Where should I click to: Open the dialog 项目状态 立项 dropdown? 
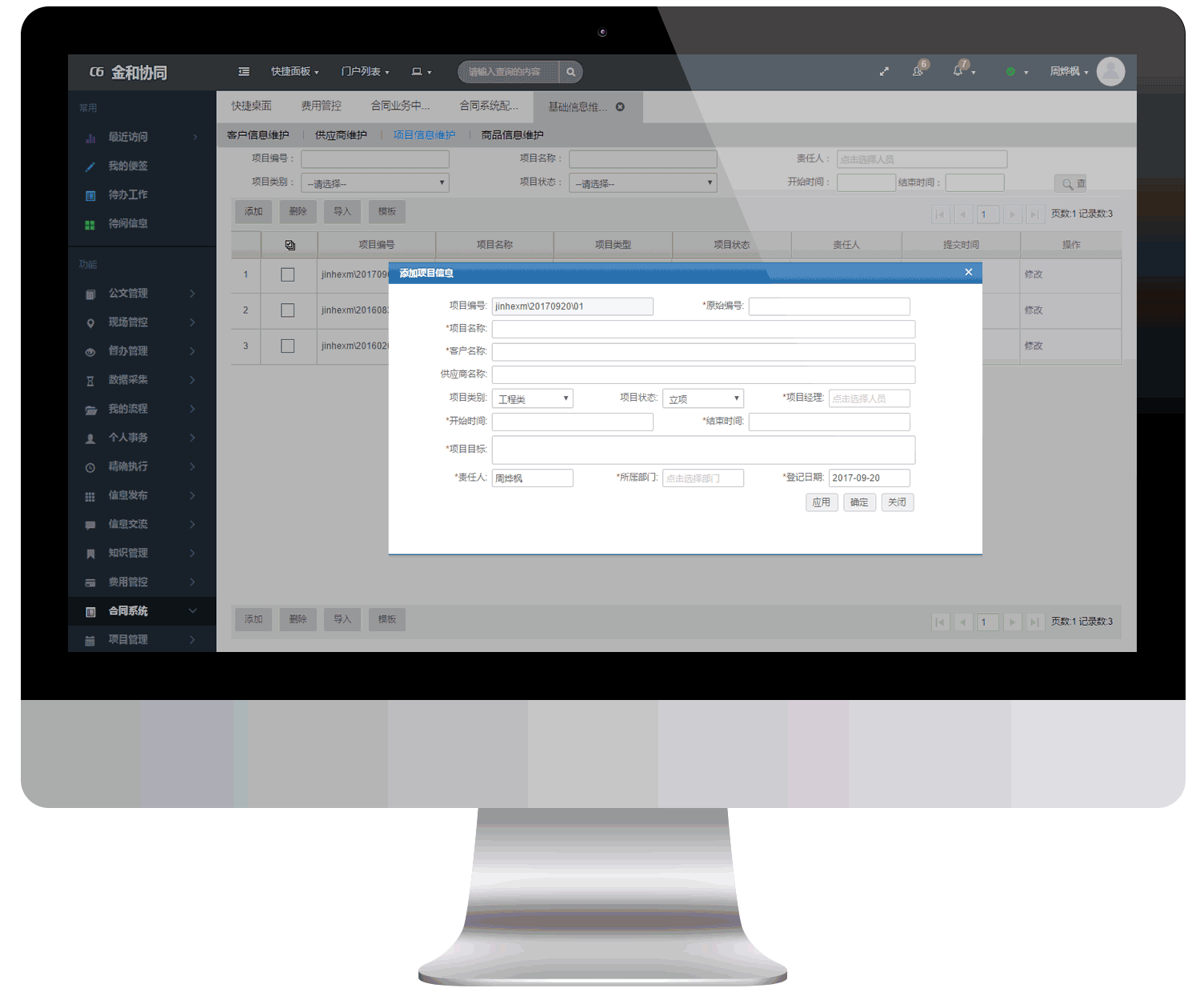click(x=703, y=398)
